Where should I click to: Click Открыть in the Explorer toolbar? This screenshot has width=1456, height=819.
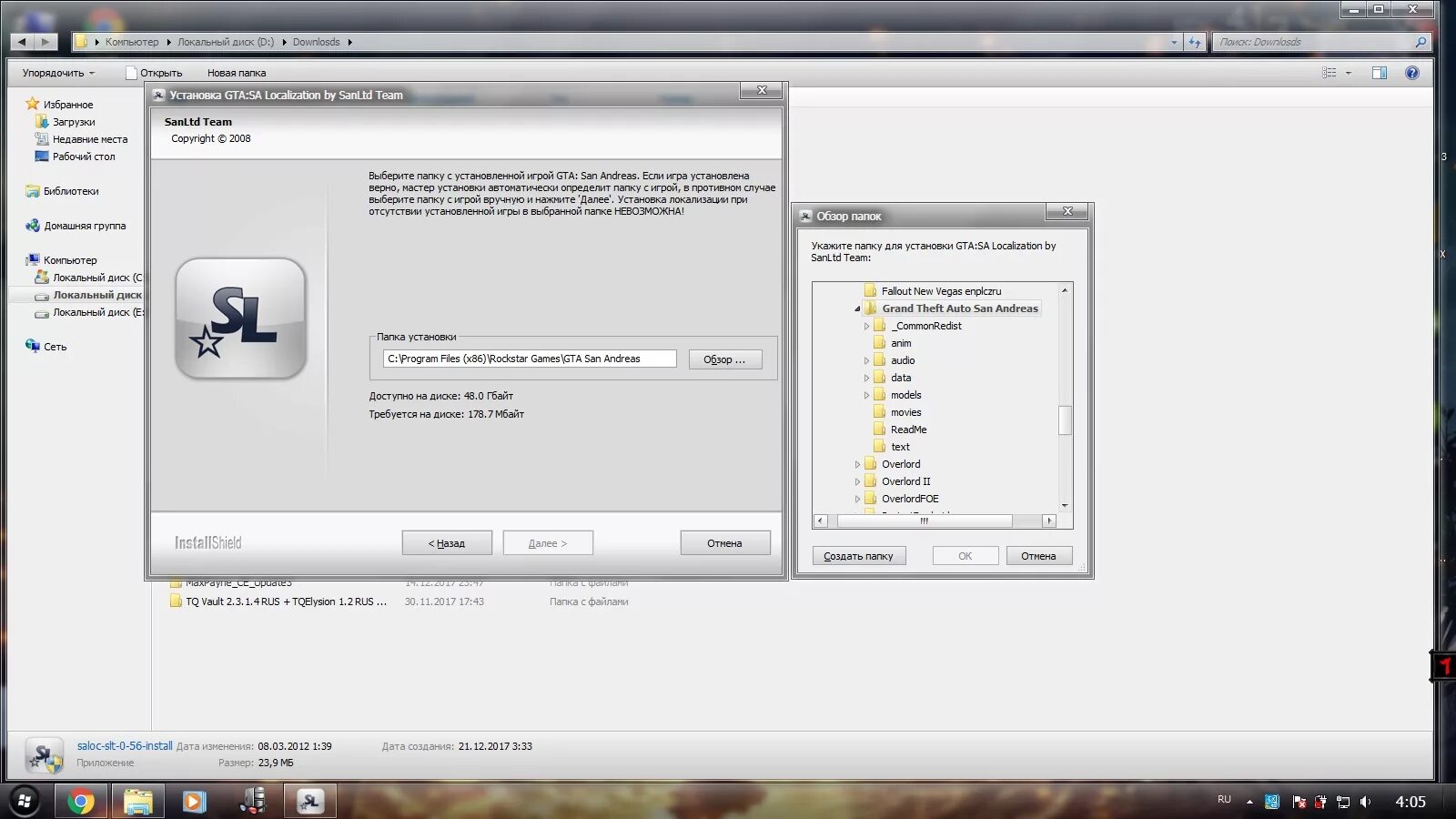tap(154, 73)
